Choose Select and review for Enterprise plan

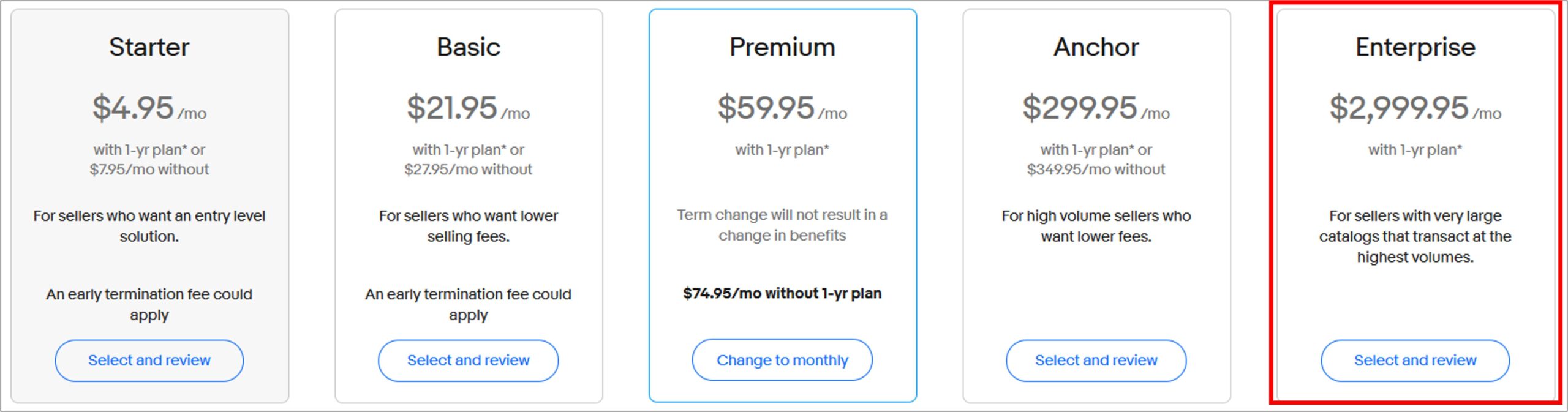coord(1415,361)
